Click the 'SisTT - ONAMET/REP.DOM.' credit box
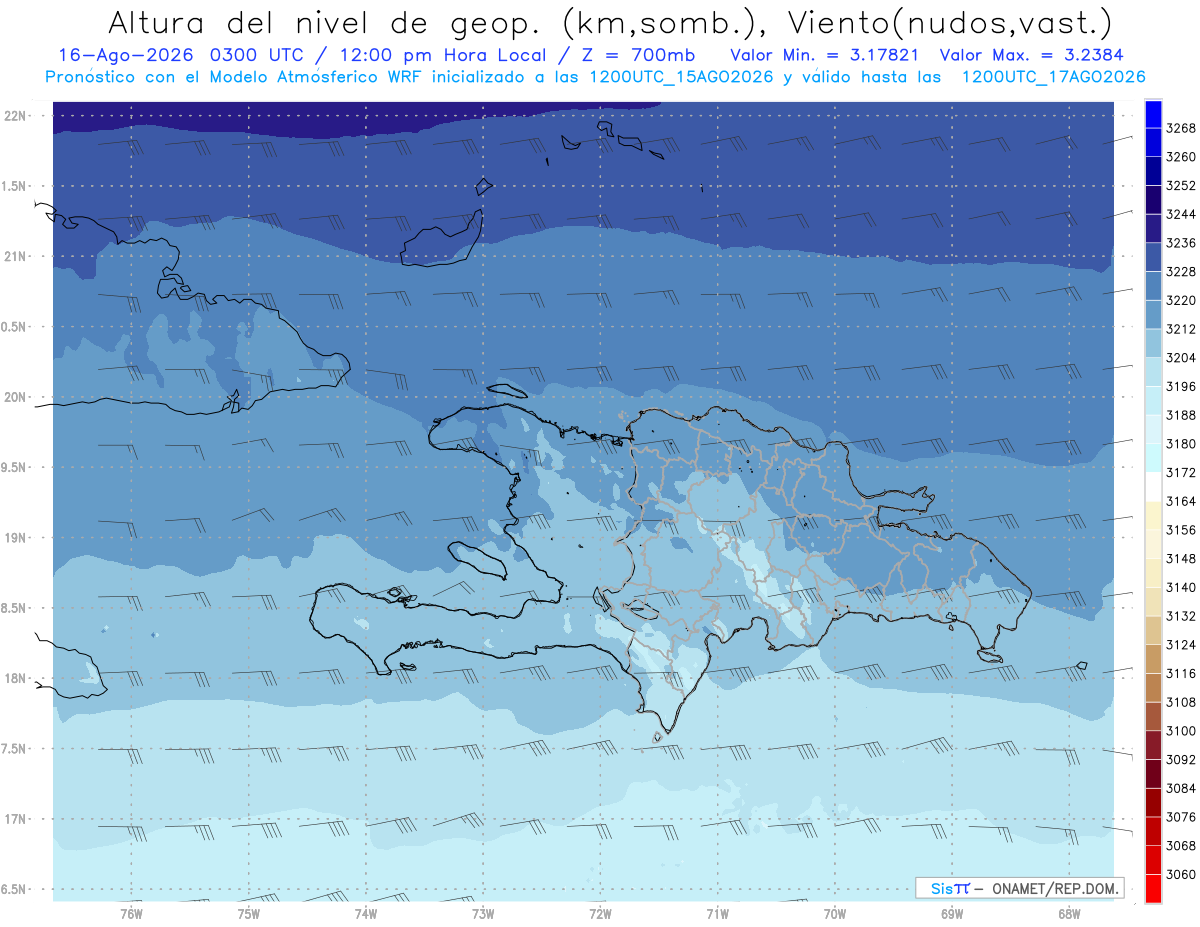 (x=1019, y=888)
